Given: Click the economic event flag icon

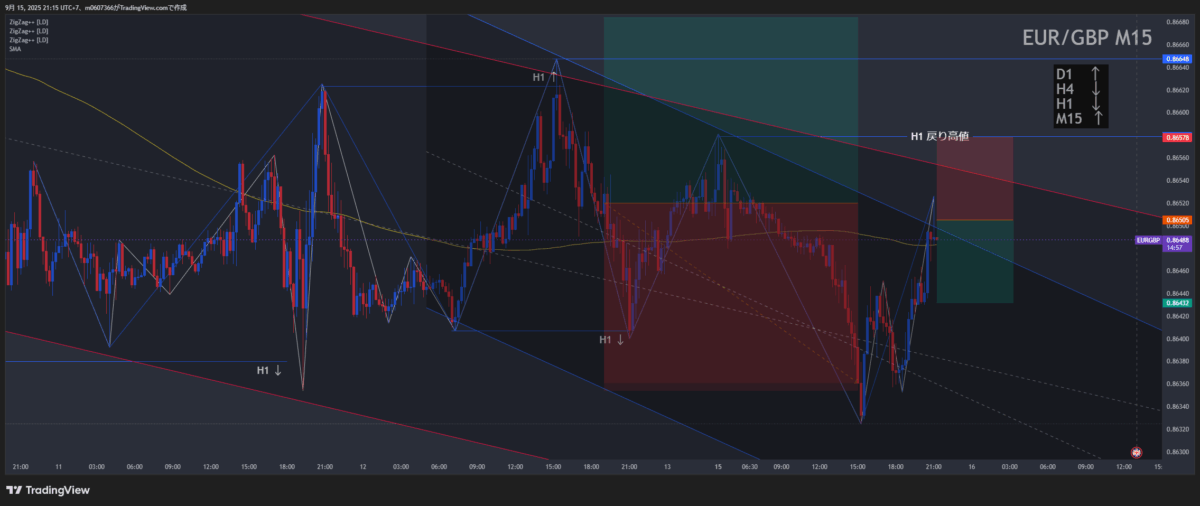Looking at the screenshot, I should pos(1136,453).
